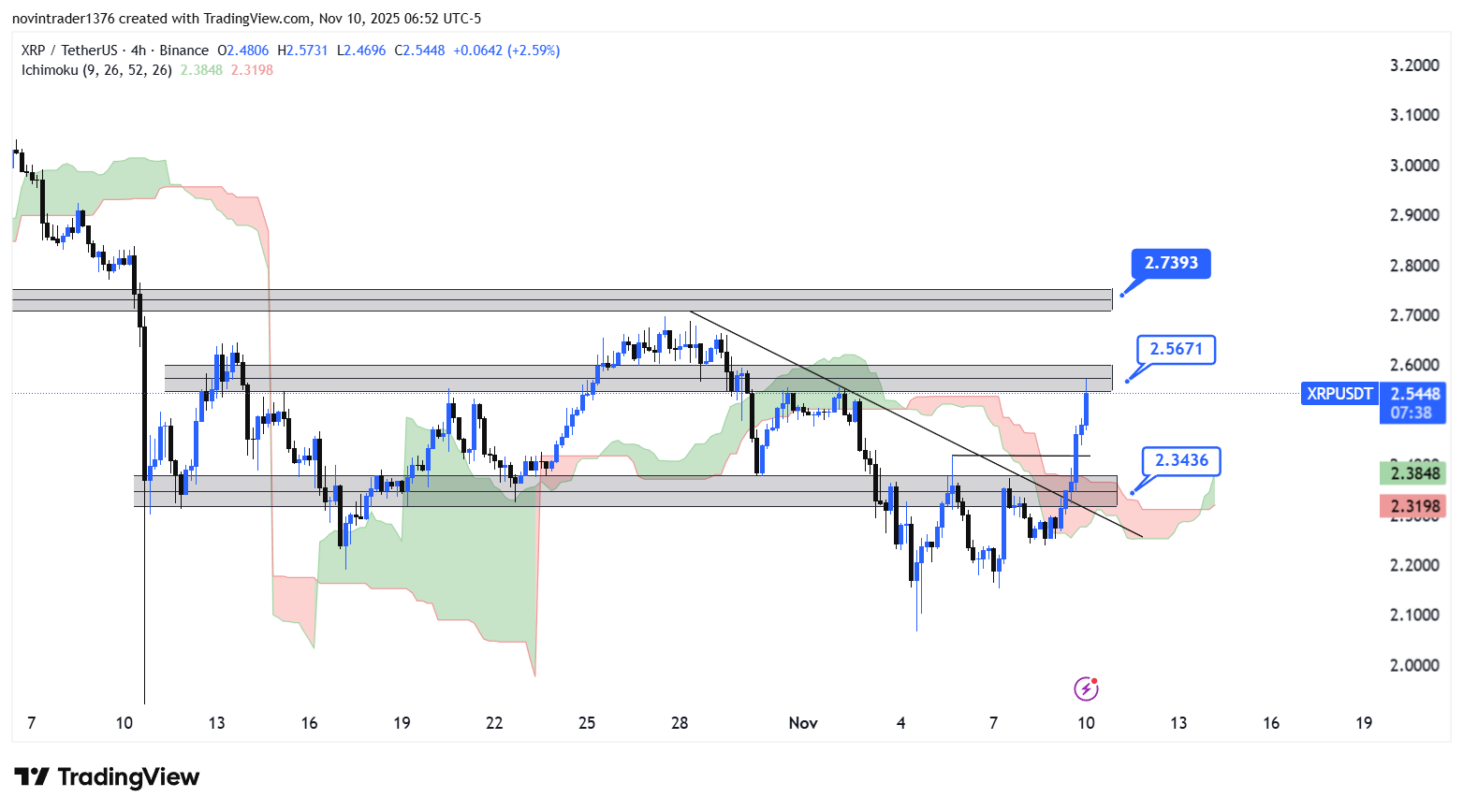Click the purple lightning bolt event icon
The height and width of the screenshot is (812, 1463).
(1086, 689)
